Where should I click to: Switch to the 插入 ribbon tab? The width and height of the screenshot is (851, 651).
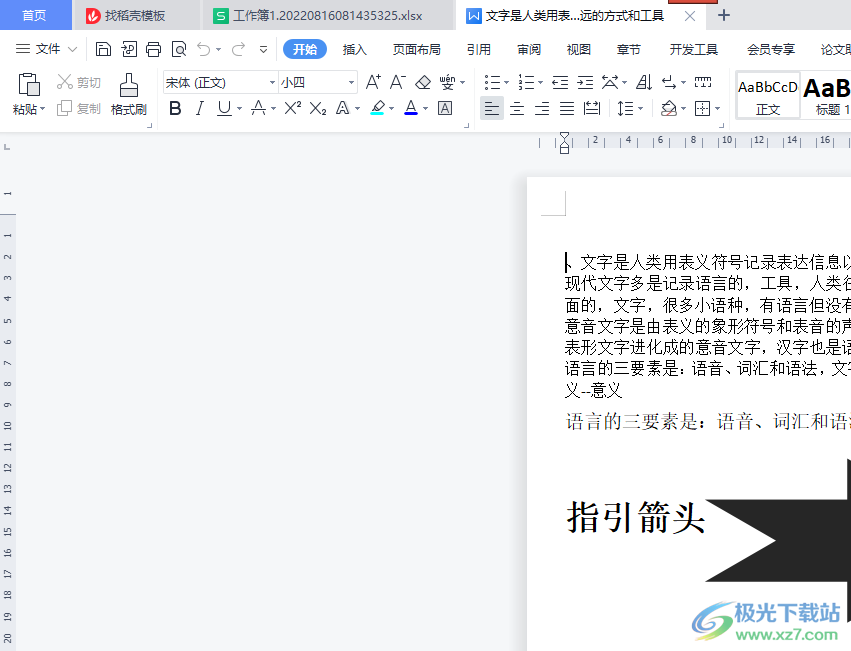point(354,49)
